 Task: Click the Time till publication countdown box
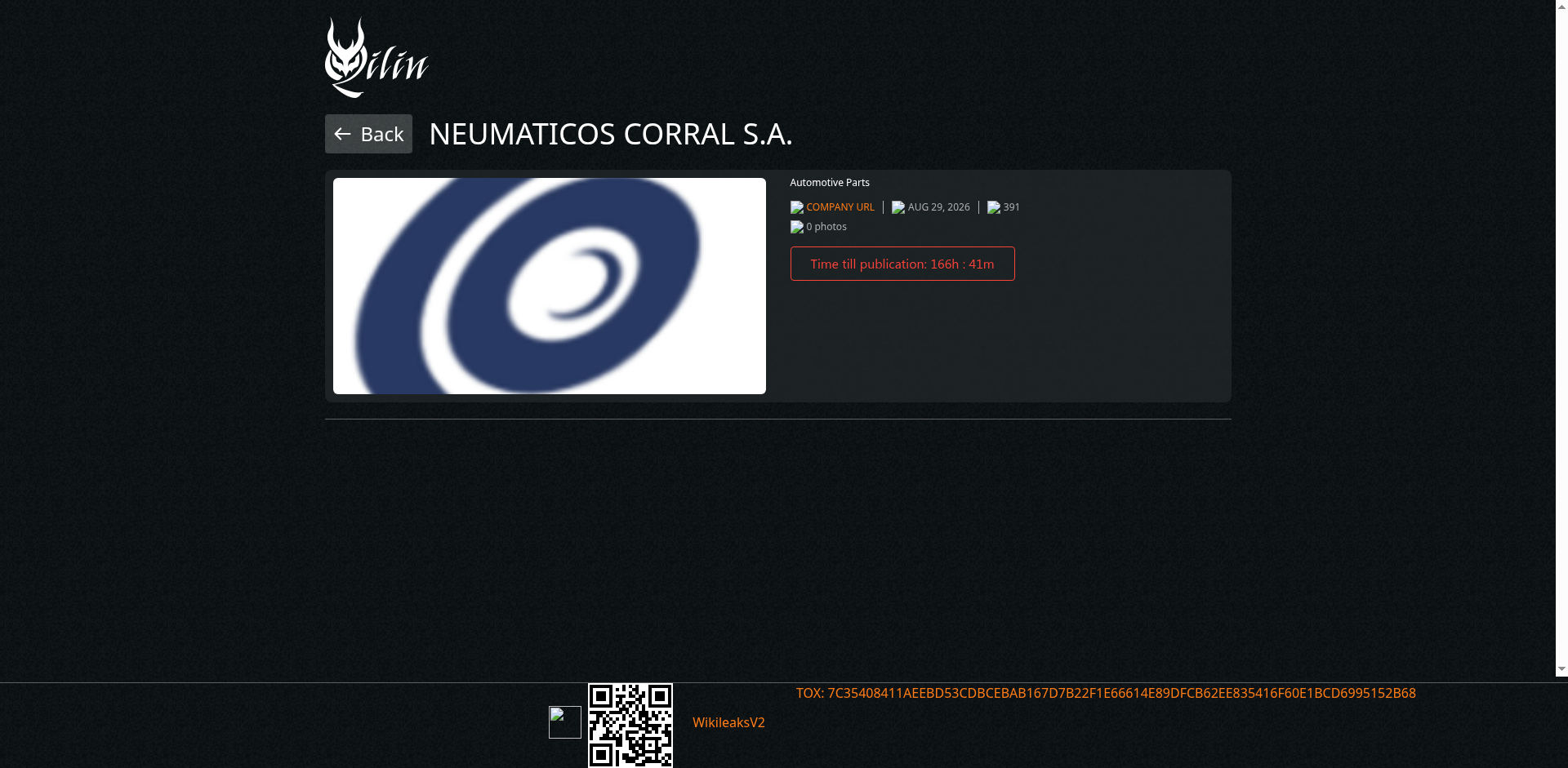[x=902, y=264]
